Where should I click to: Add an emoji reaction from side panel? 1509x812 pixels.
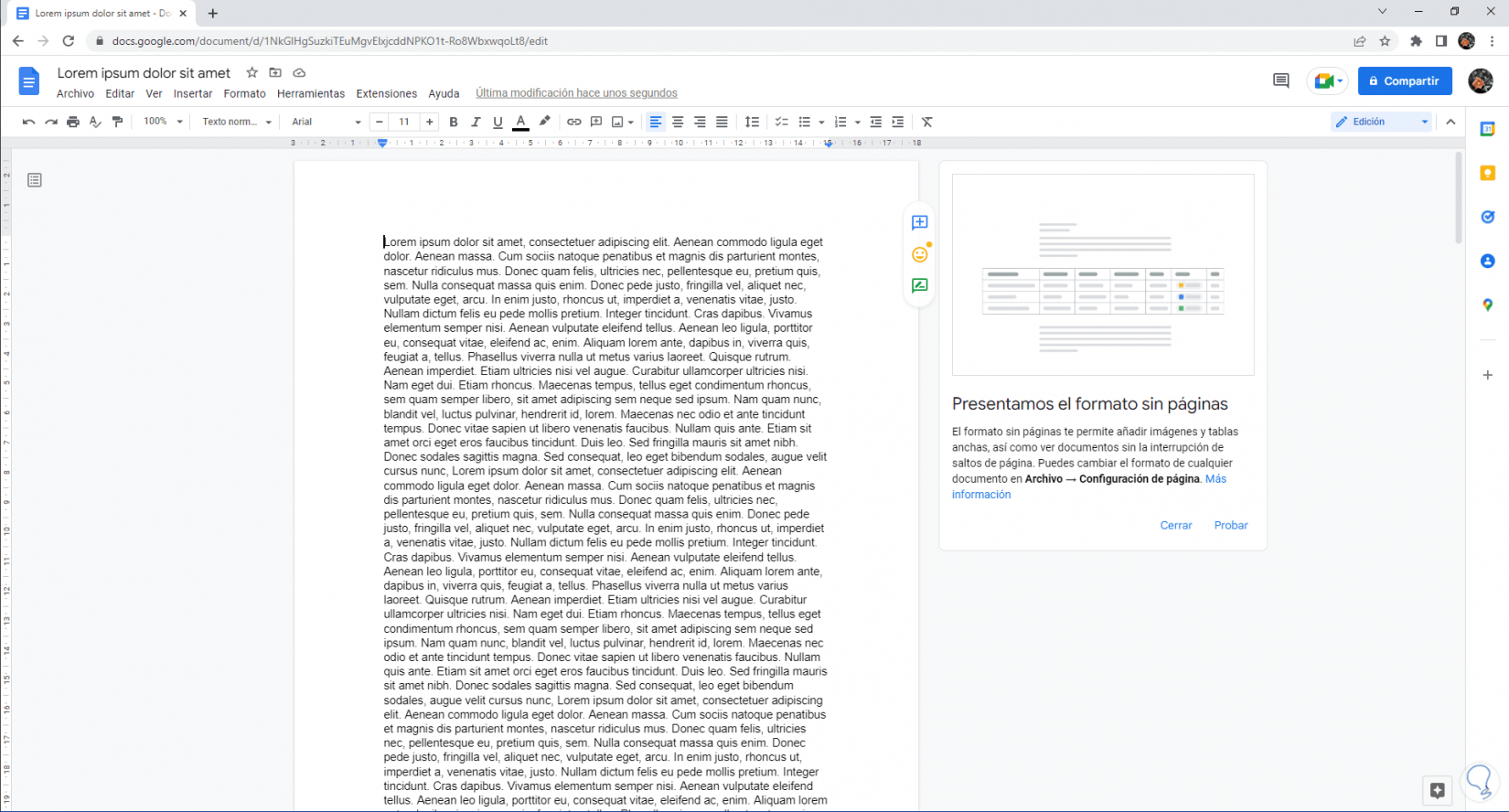(x=920, y=255)
